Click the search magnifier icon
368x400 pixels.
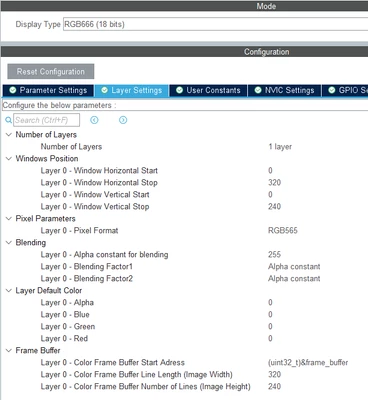[x=8, y=120]
